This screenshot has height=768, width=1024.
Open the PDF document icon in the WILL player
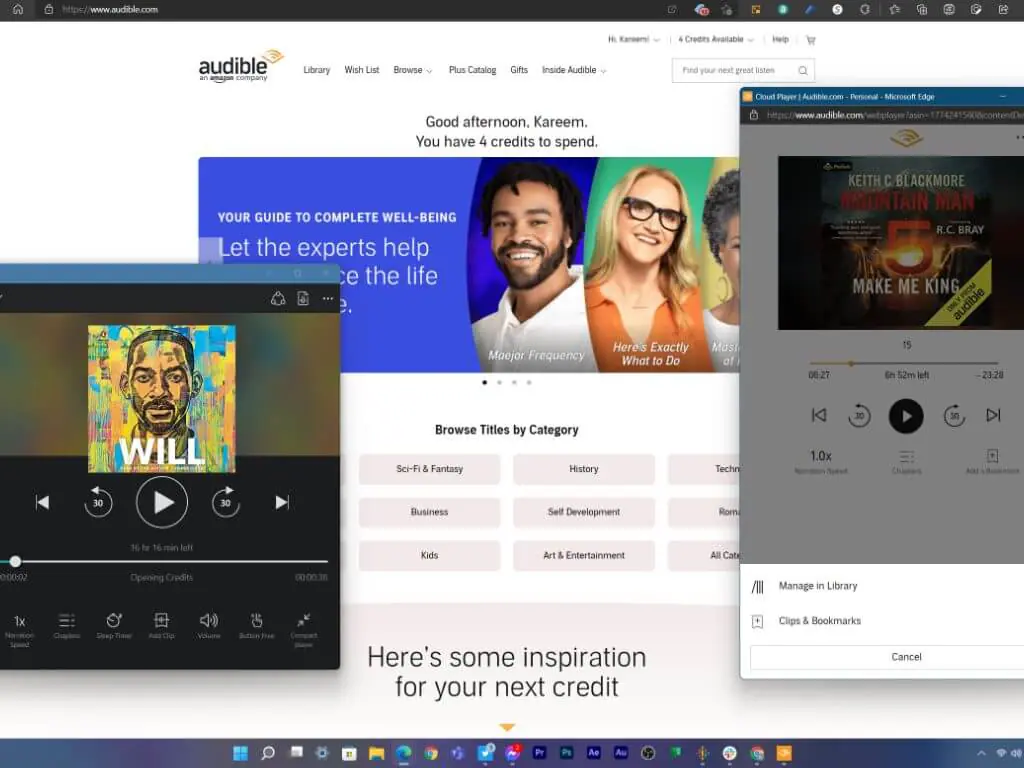pyautogui.click(x=303, y=298)
